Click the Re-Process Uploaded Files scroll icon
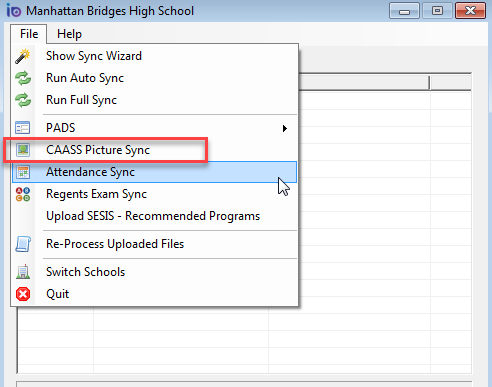The height and width of the screenshot is (387, 492). (23, 244)
